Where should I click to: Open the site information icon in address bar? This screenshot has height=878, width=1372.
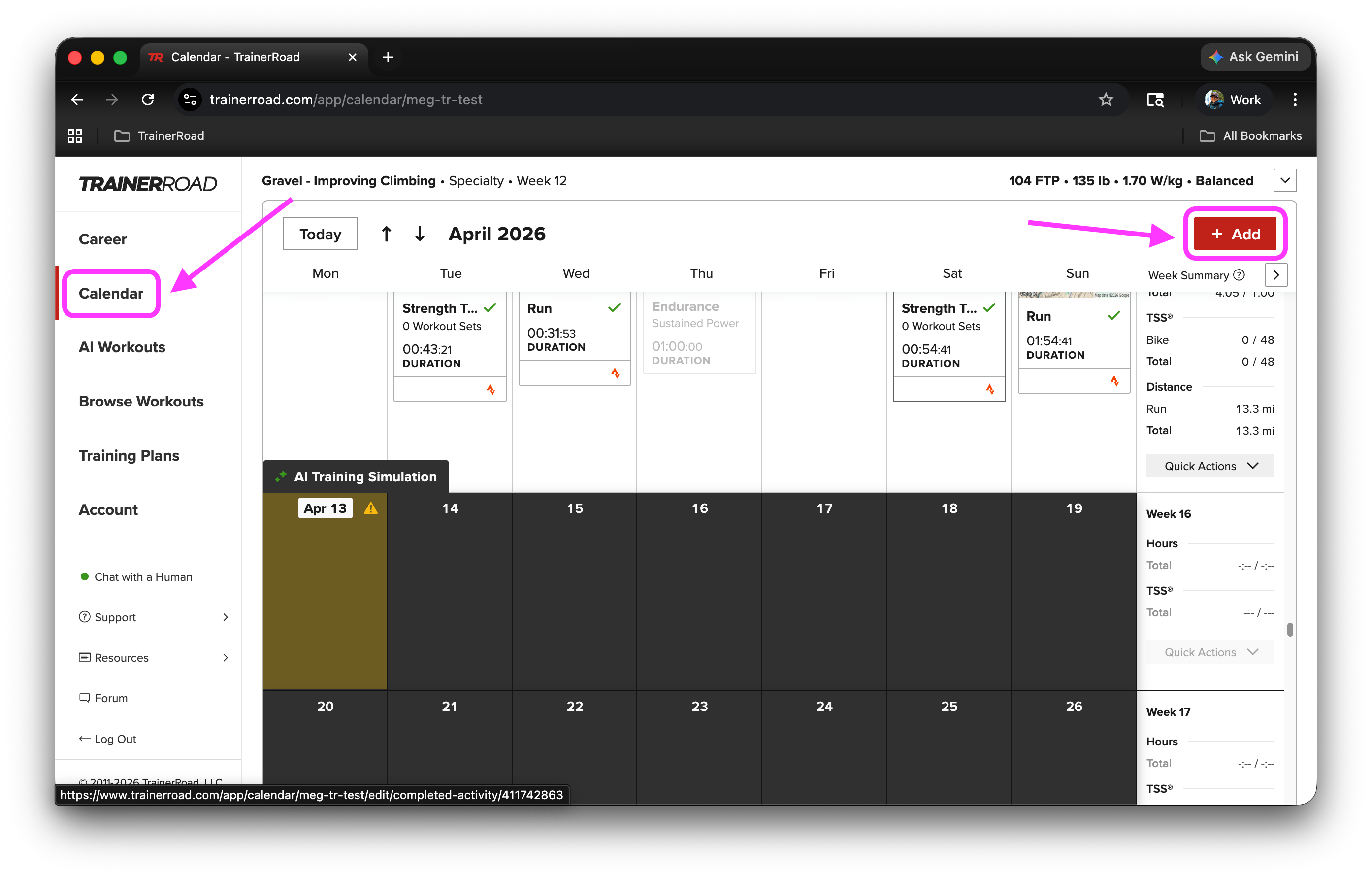[x=190, y=100]
